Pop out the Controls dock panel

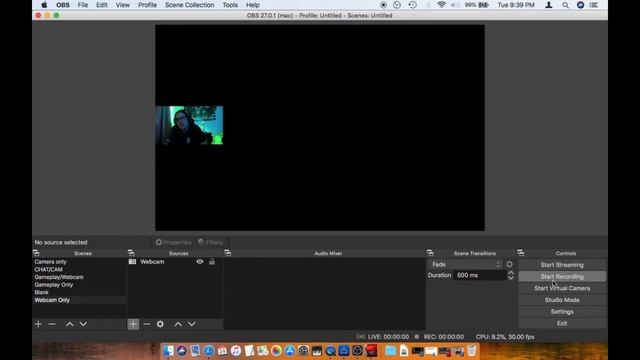coord(521,253)
